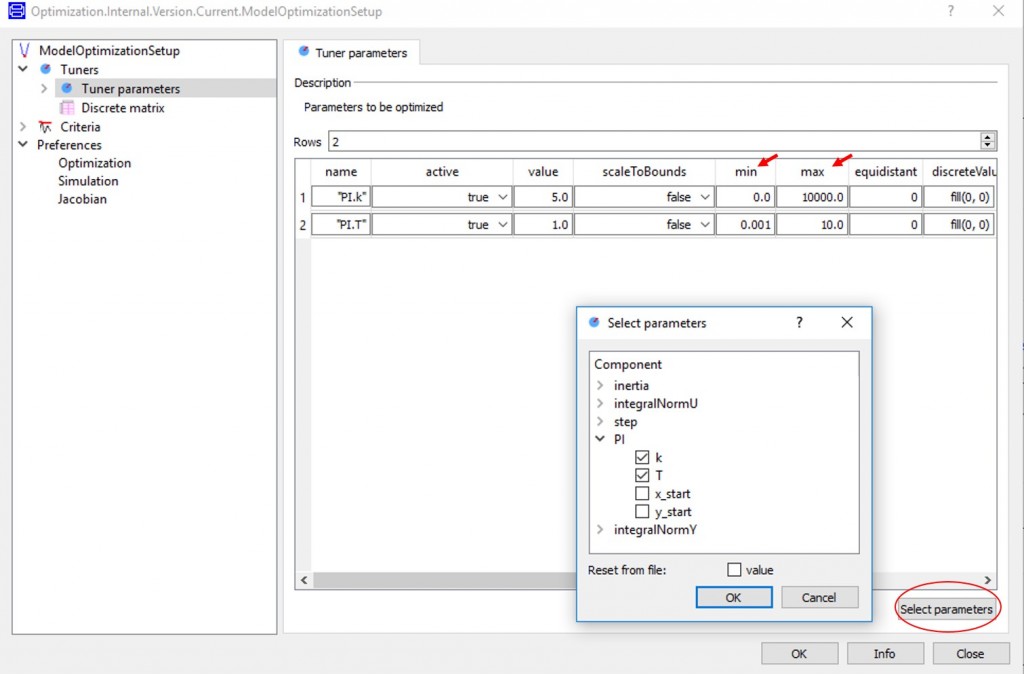Click the "PI.k" name cell
The image size is (1024, 674).
pos(341,197)
